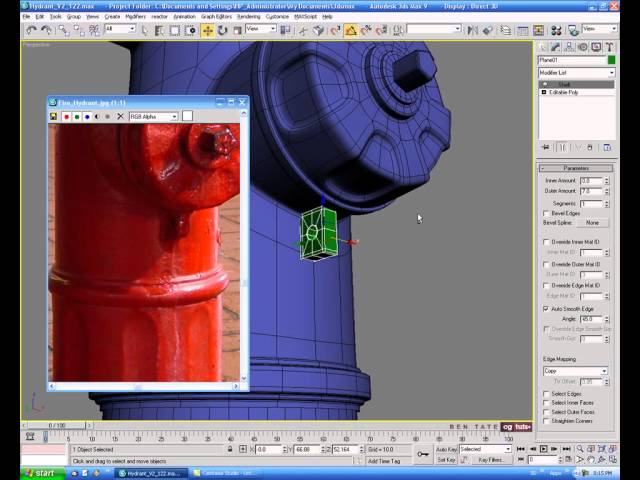This screenshot has height=480, width=640.
Task: Click the Key Filters button
Action: [x=490, y=460]
